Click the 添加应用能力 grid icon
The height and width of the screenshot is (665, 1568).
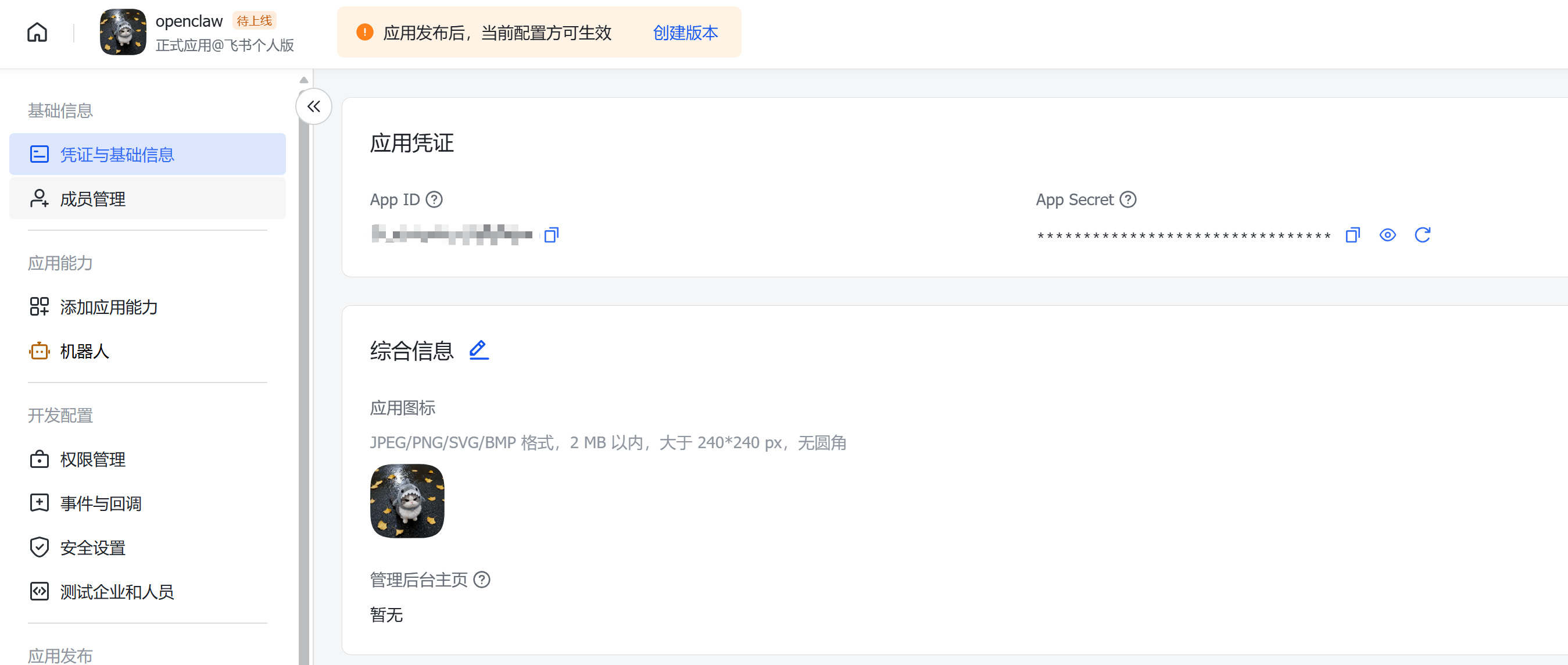pyautogui.click(x=39, y=307)
